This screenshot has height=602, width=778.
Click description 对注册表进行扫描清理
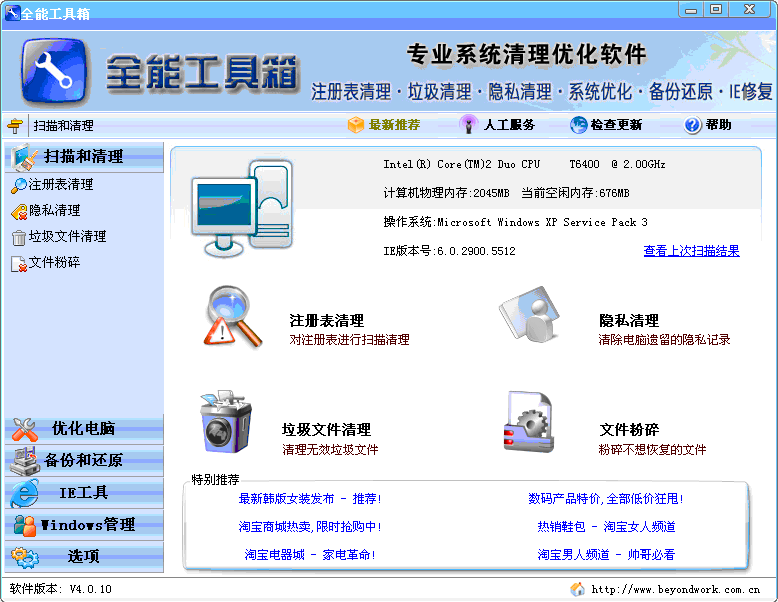349,340
